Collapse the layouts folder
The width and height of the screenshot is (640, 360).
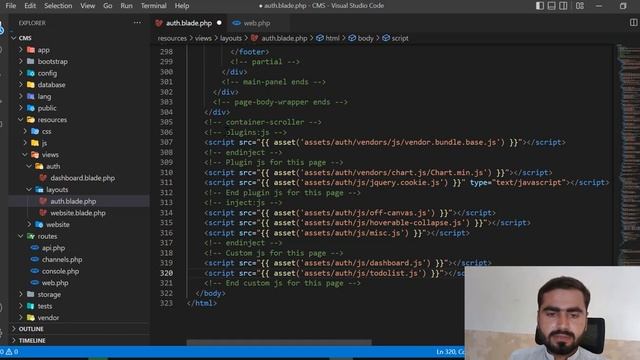pyautogui.click(x=57, y=190)
